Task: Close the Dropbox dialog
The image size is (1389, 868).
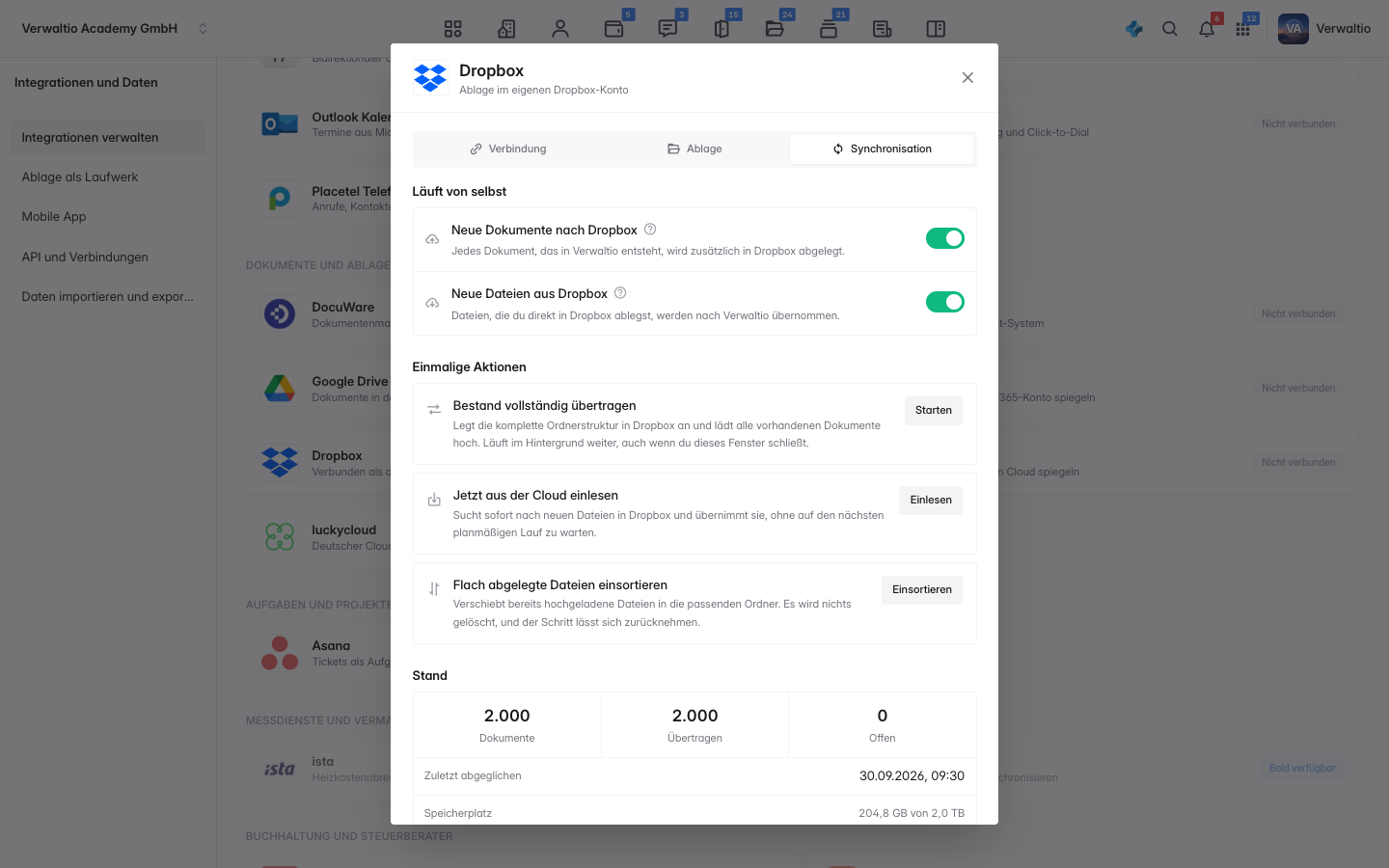Action: click(967, 78)
